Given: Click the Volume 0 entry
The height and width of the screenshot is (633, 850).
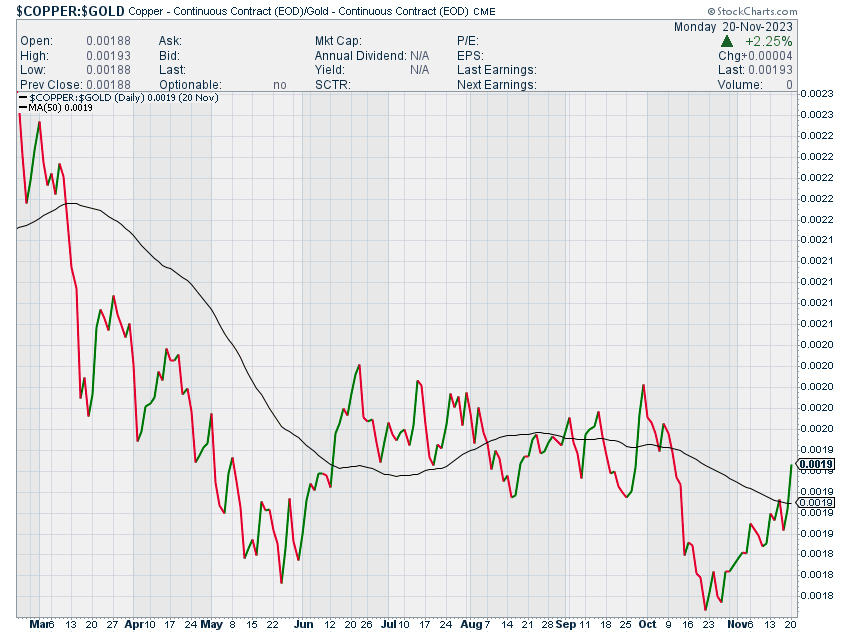Looking at the screenshot, I should pos(755,85).
